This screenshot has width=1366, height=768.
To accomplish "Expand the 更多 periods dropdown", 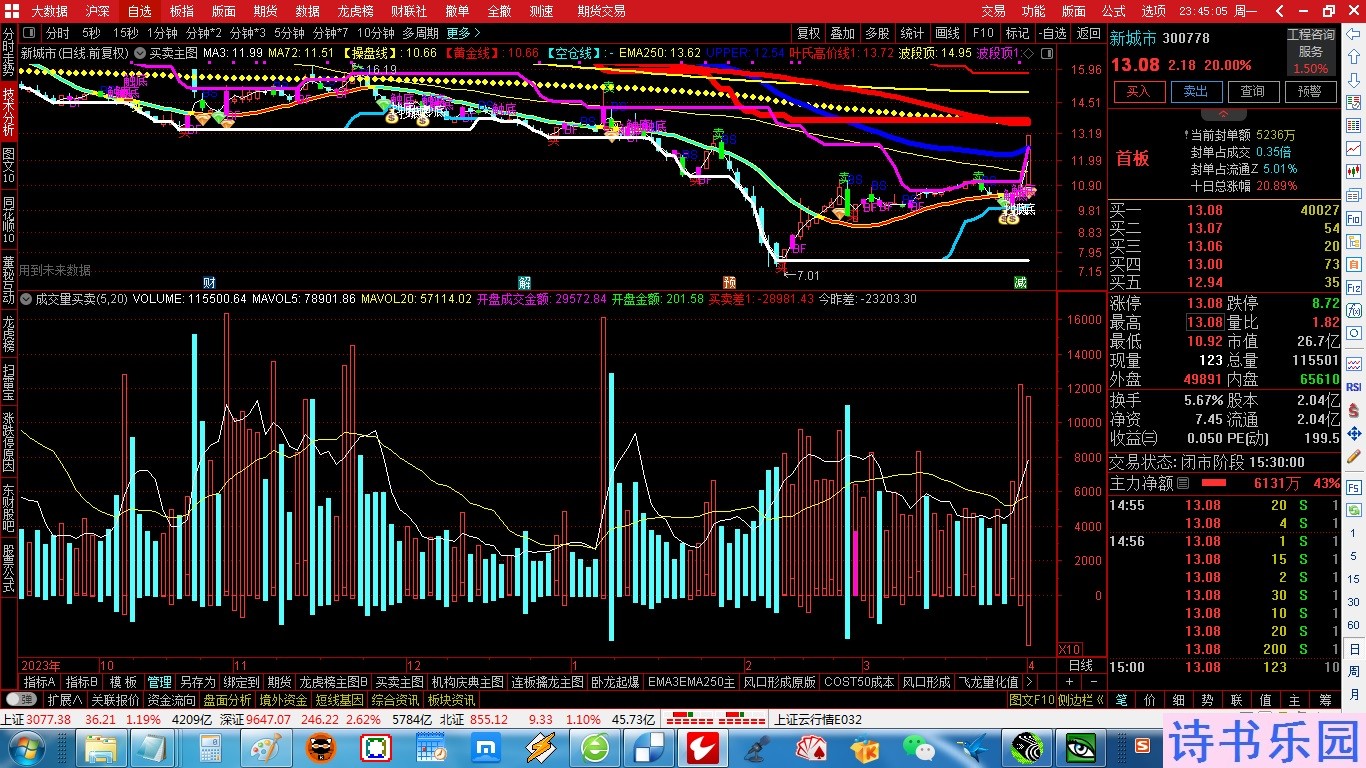I will pos(462,33).
